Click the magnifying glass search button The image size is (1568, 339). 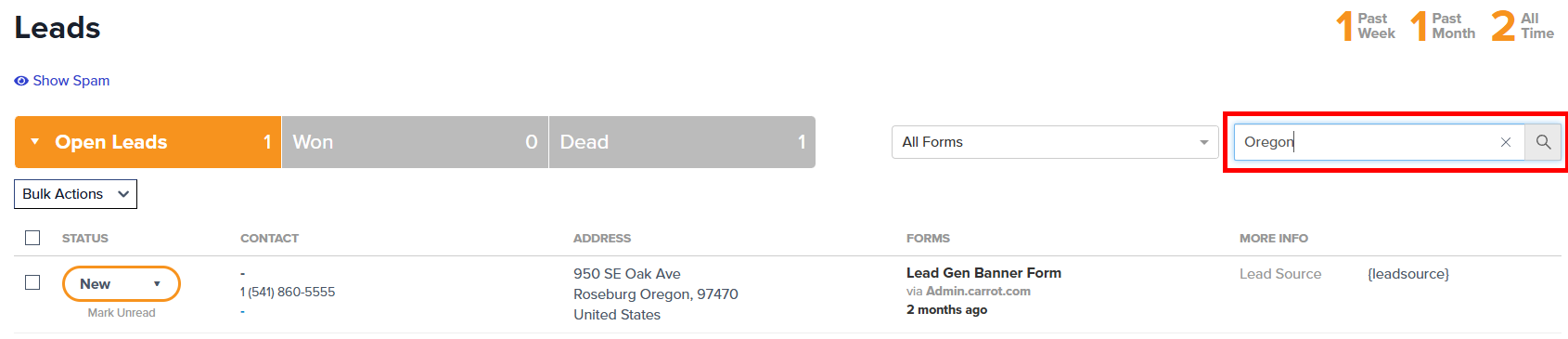tap(1543, 142)
